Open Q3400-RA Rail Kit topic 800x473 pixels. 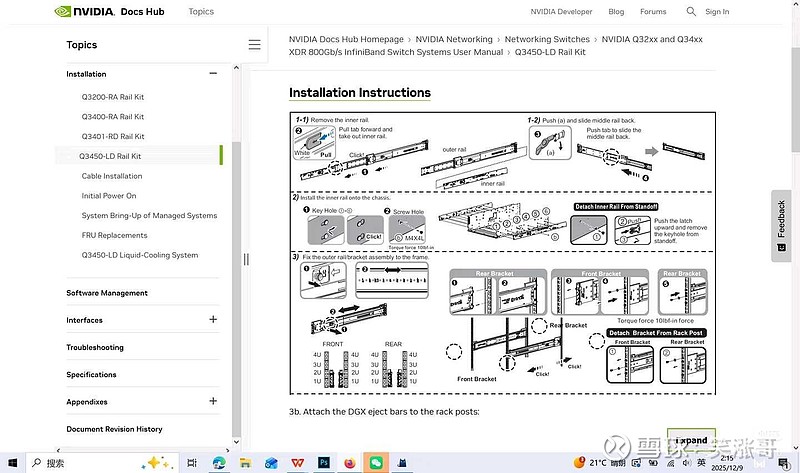point(113,117)
